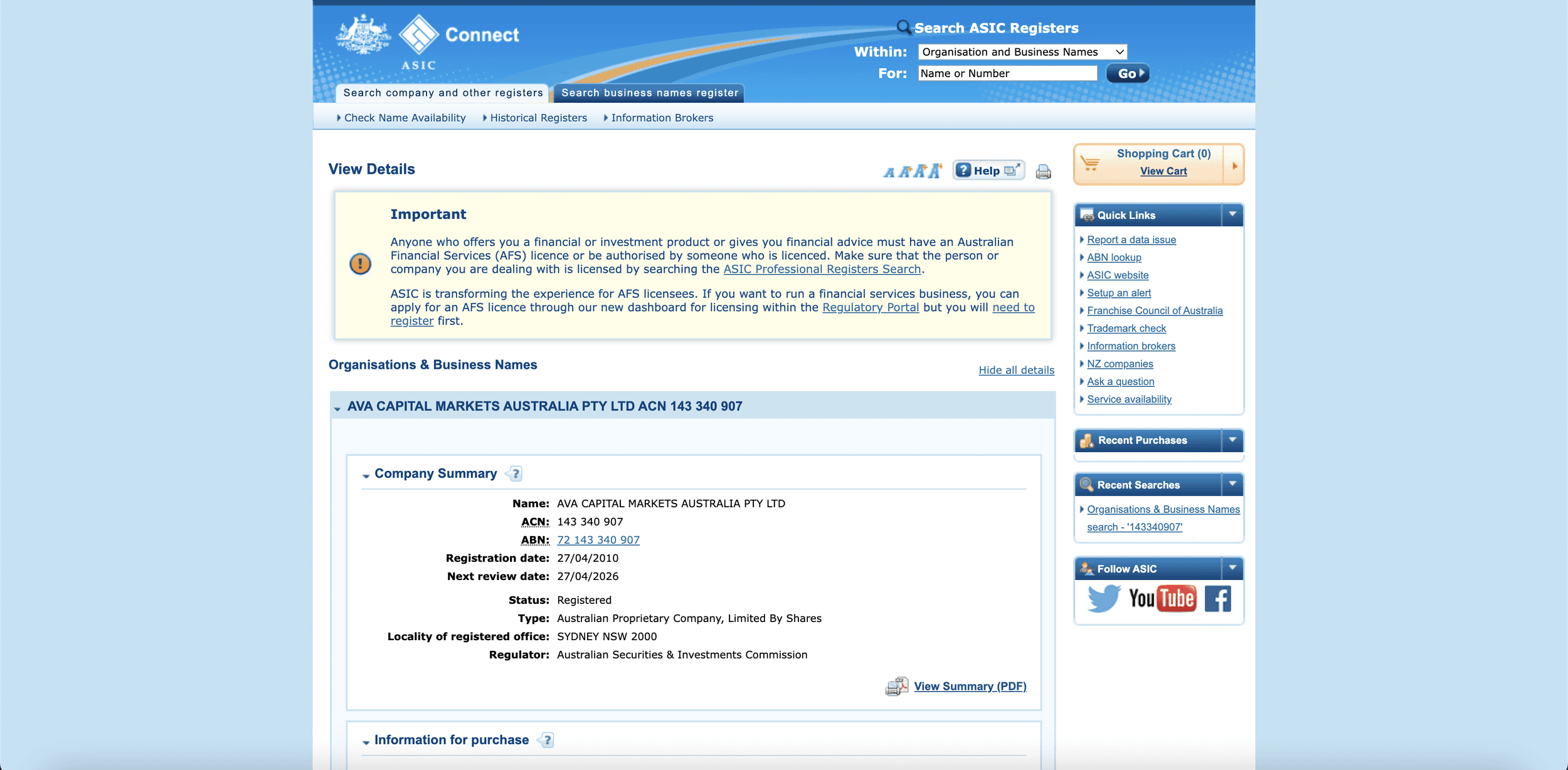Switch to Search company and other registers tab

click(443, 93)
